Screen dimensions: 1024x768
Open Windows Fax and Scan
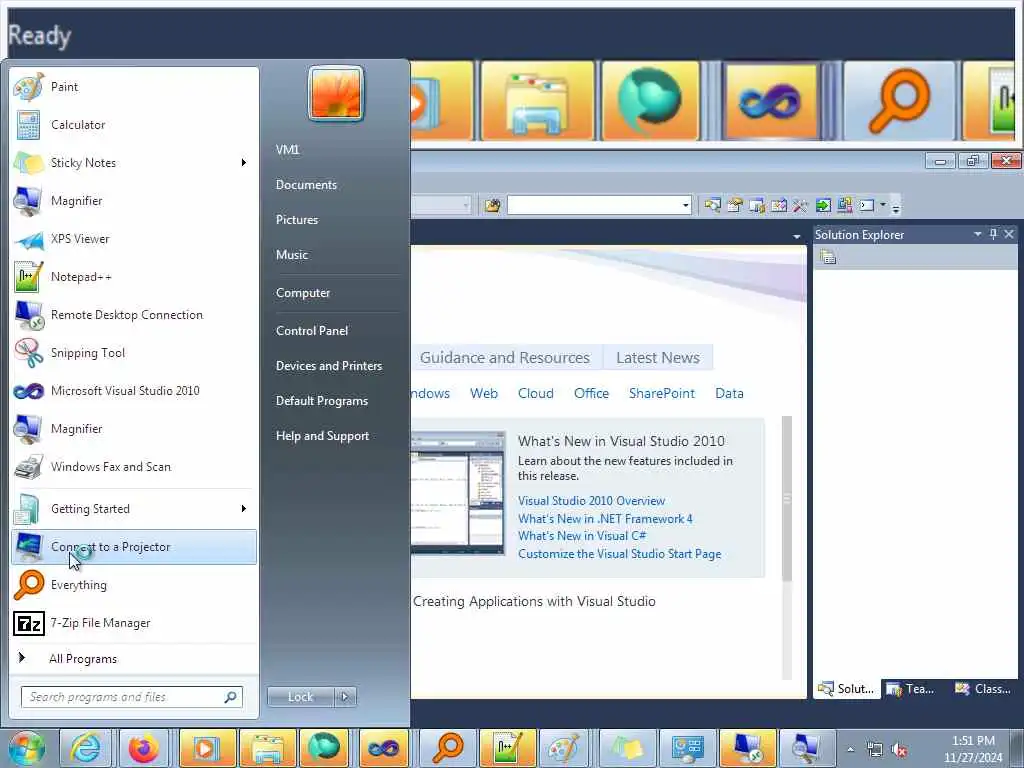(134, 467)
